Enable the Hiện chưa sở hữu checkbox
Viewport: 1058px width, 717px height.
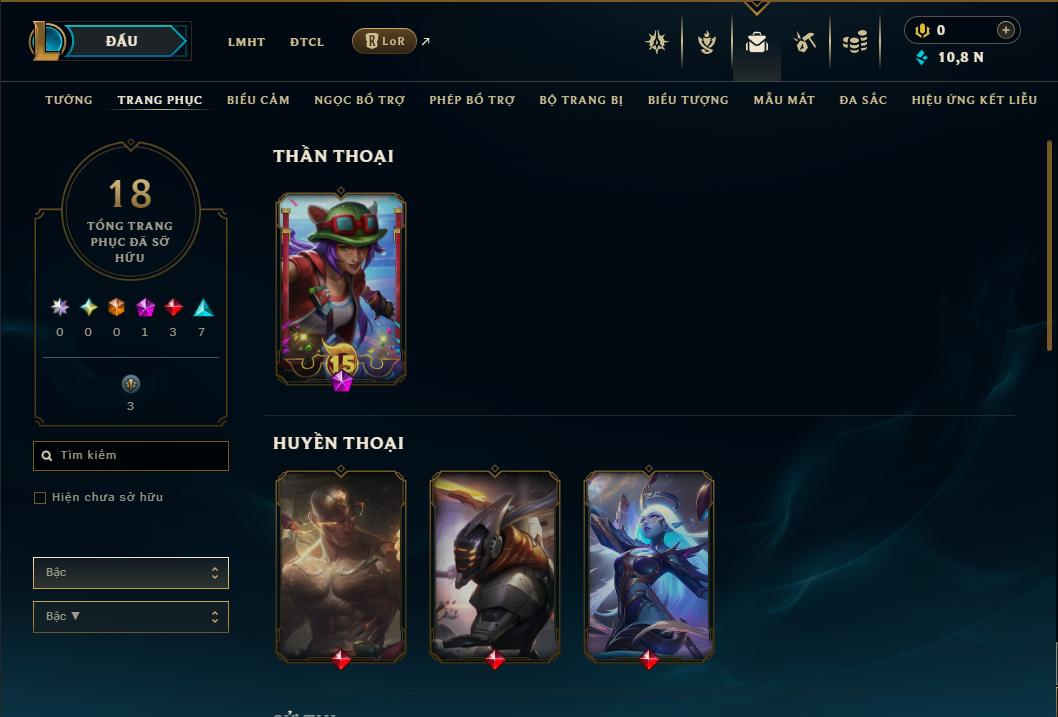[40, 498]
